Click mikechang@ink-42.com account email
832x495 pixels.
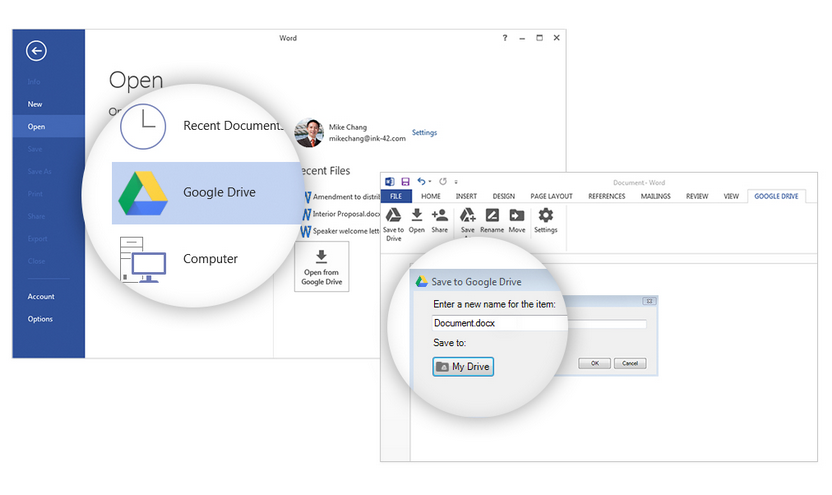coord(367,138)
